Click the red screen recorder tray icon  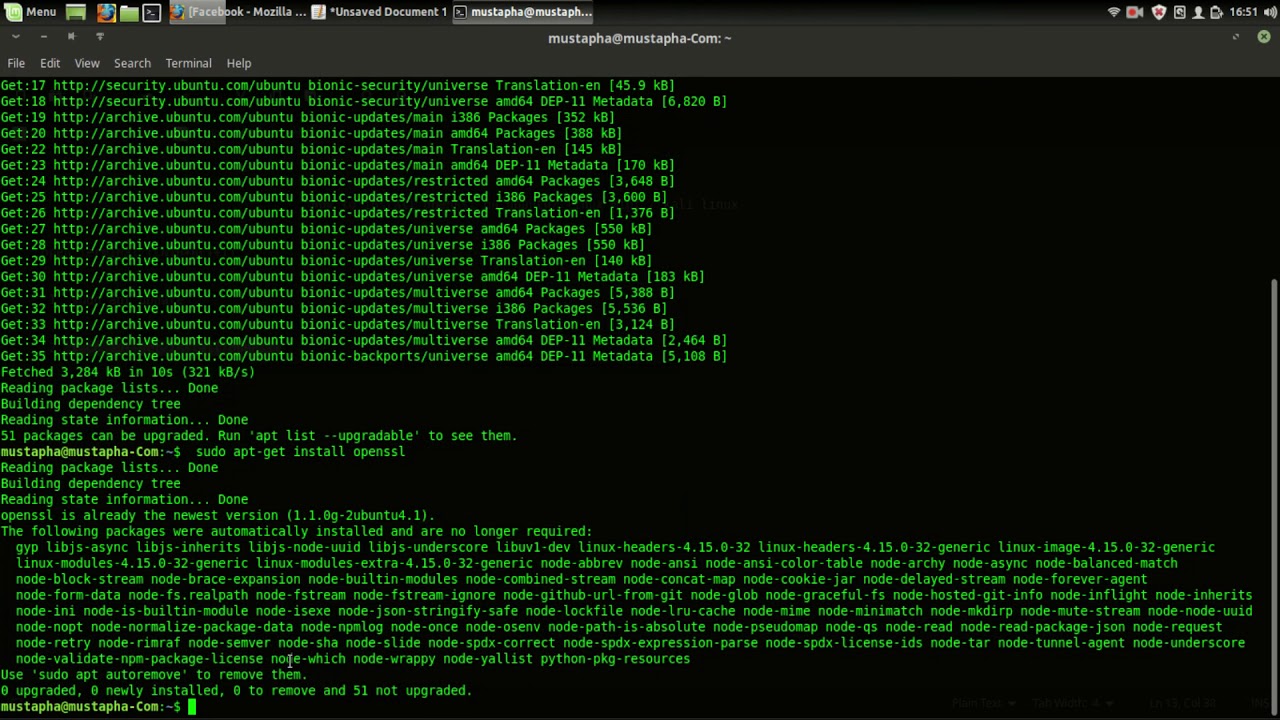tap(1134, 12)
